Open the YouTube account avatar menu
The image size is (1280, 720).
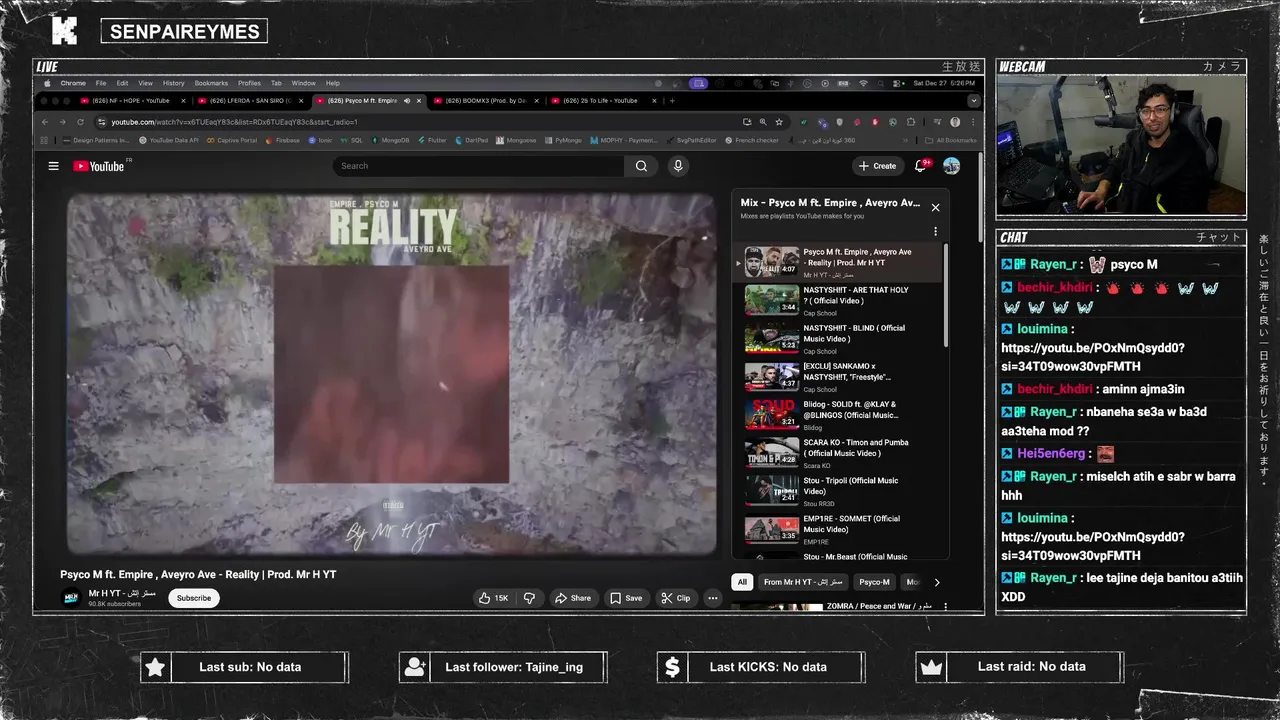(x=951, y=166)
